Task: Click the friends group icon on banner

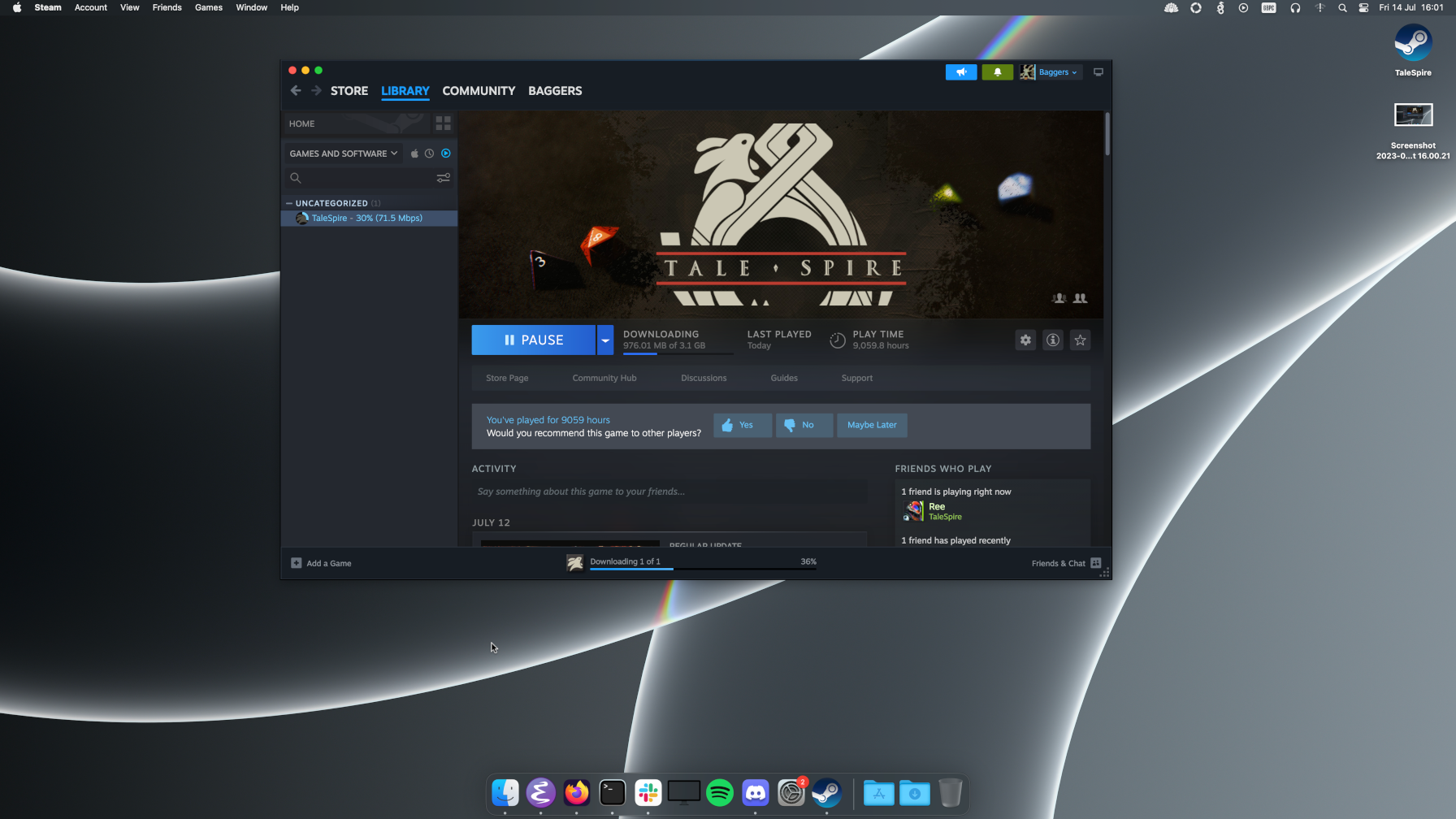Action: coord(1081,298)
